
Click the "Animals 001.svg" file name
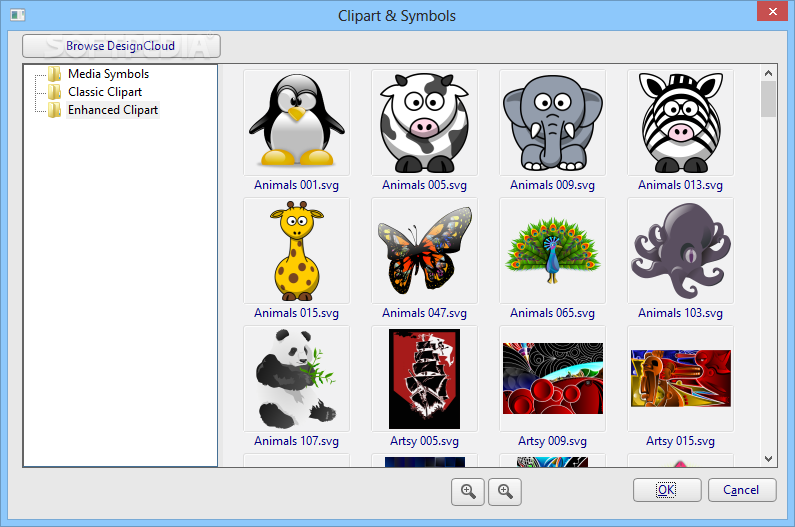point(297,185)
